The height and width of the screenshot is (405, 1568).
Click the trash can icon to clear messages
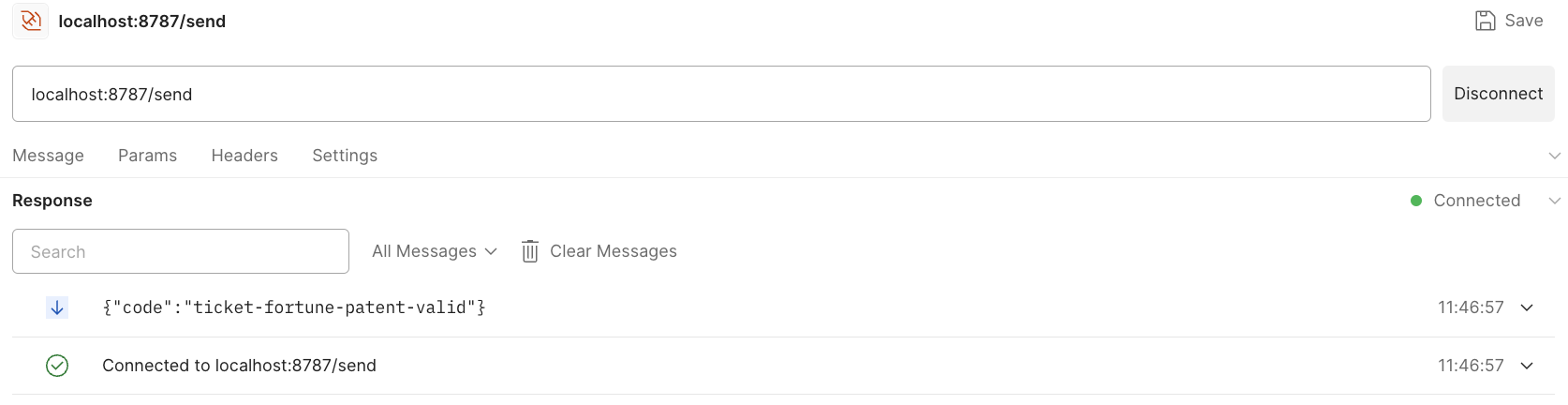pyautogui.click(x=530, y=251)
